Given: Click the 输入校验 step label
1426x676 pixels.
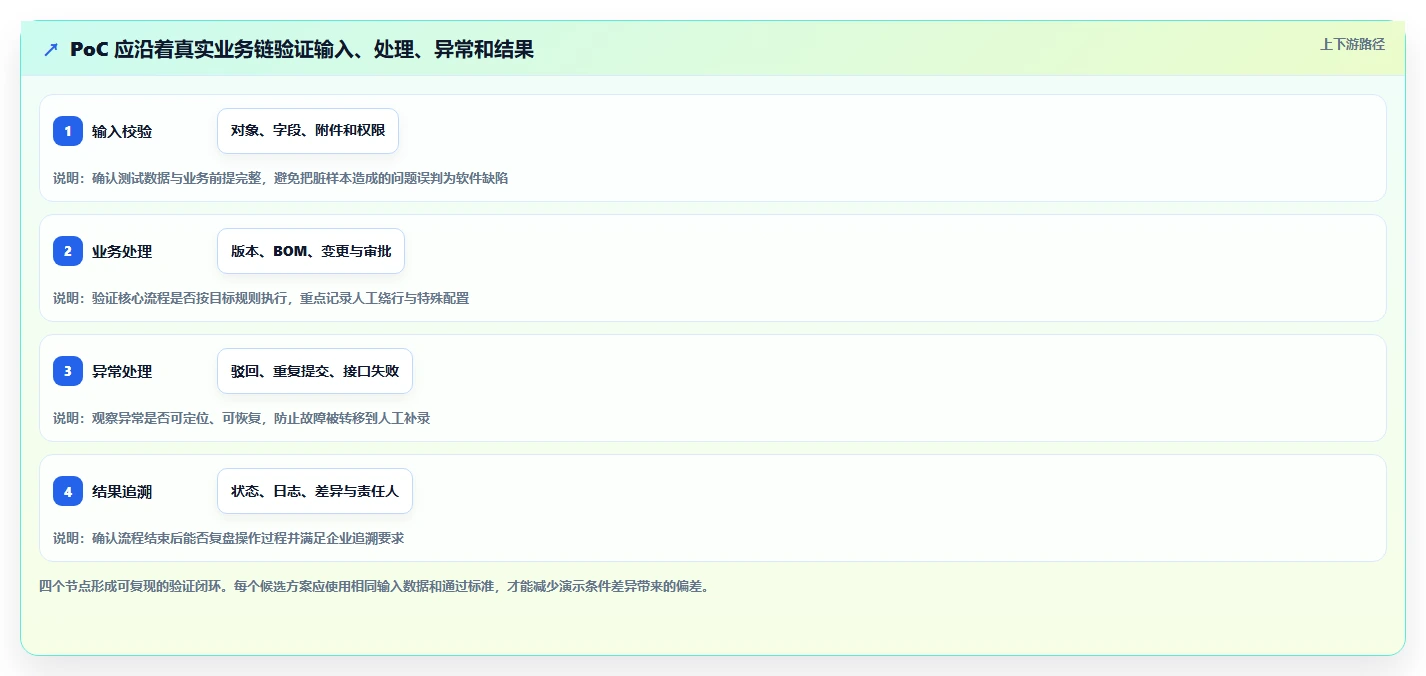Looking at the screenshot, I should 122,132.
